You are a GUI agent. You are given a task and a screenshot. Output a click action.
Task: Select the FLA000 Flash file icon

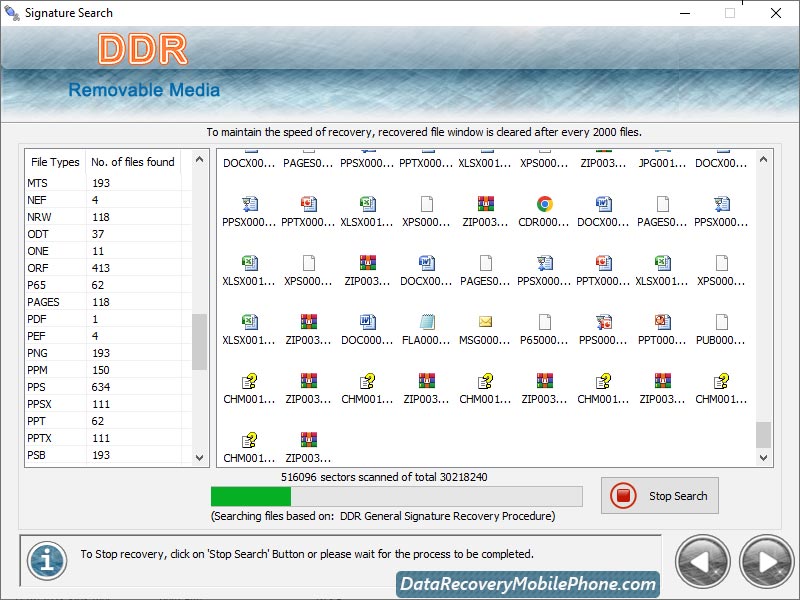click(425, 322)
